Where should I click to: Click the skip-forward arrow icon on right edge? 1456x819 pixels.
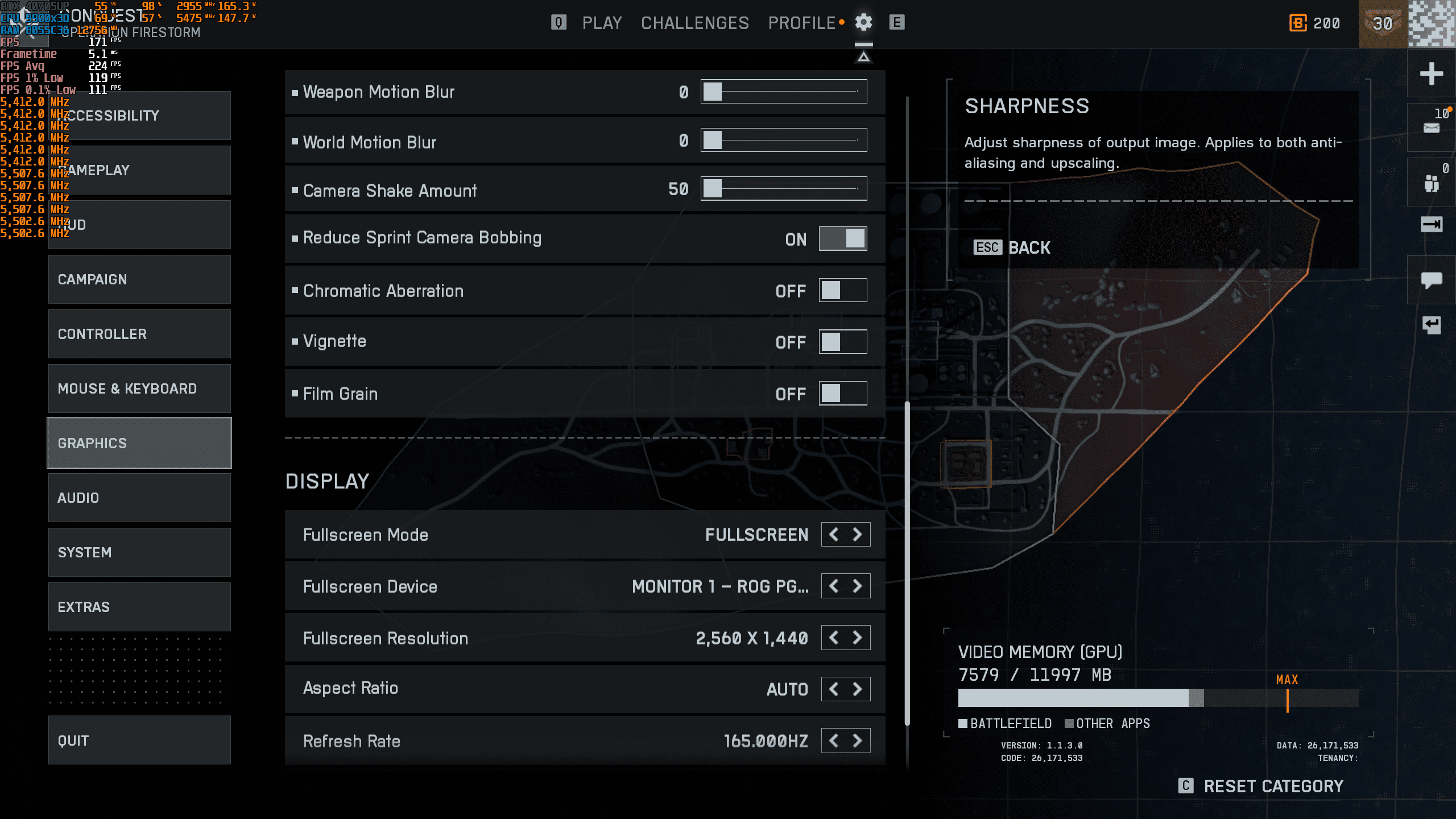tap(1432, 225)
